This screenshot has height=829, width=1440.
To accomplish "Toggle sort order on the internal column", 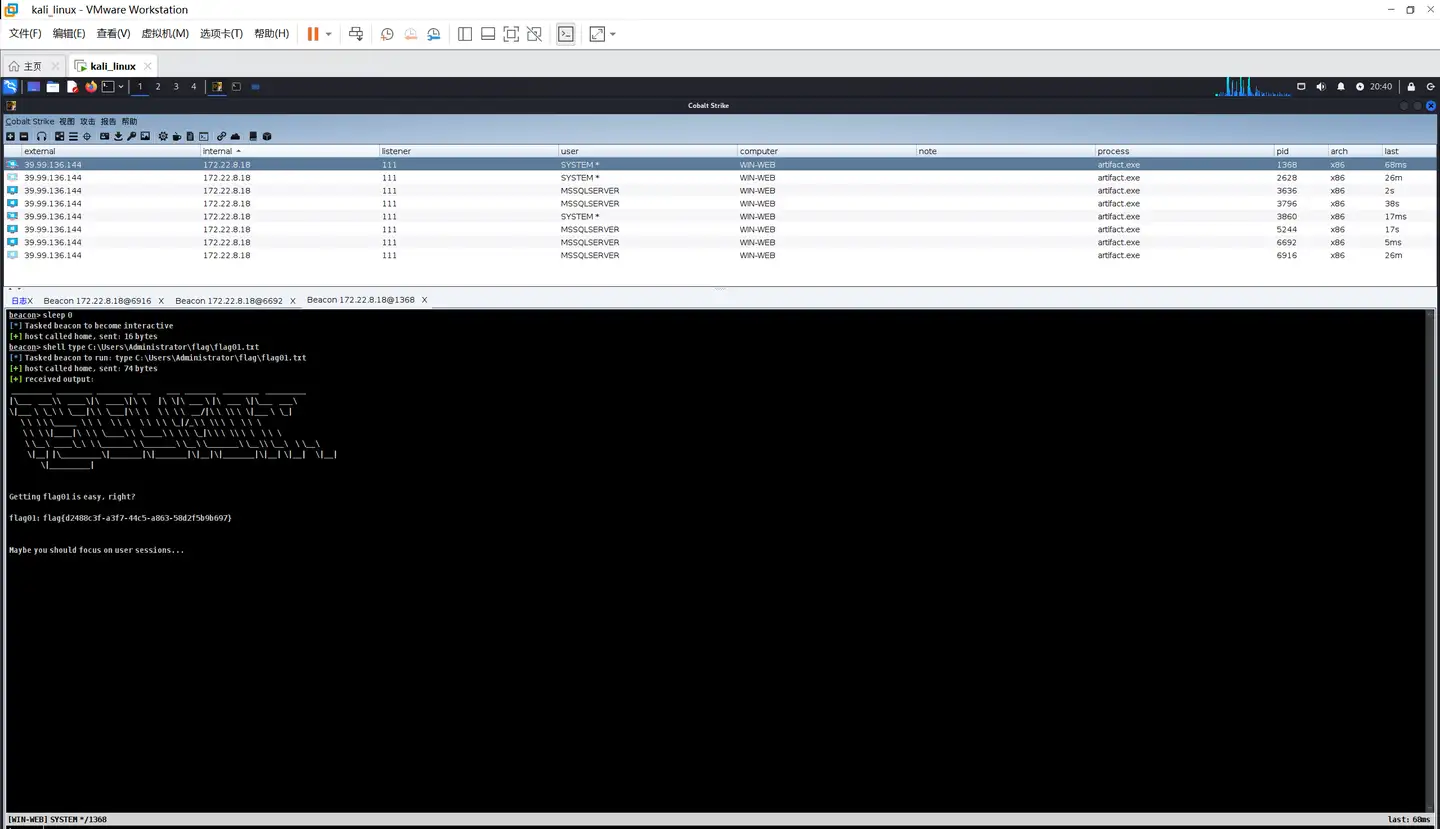I will [x=289, y=151].
